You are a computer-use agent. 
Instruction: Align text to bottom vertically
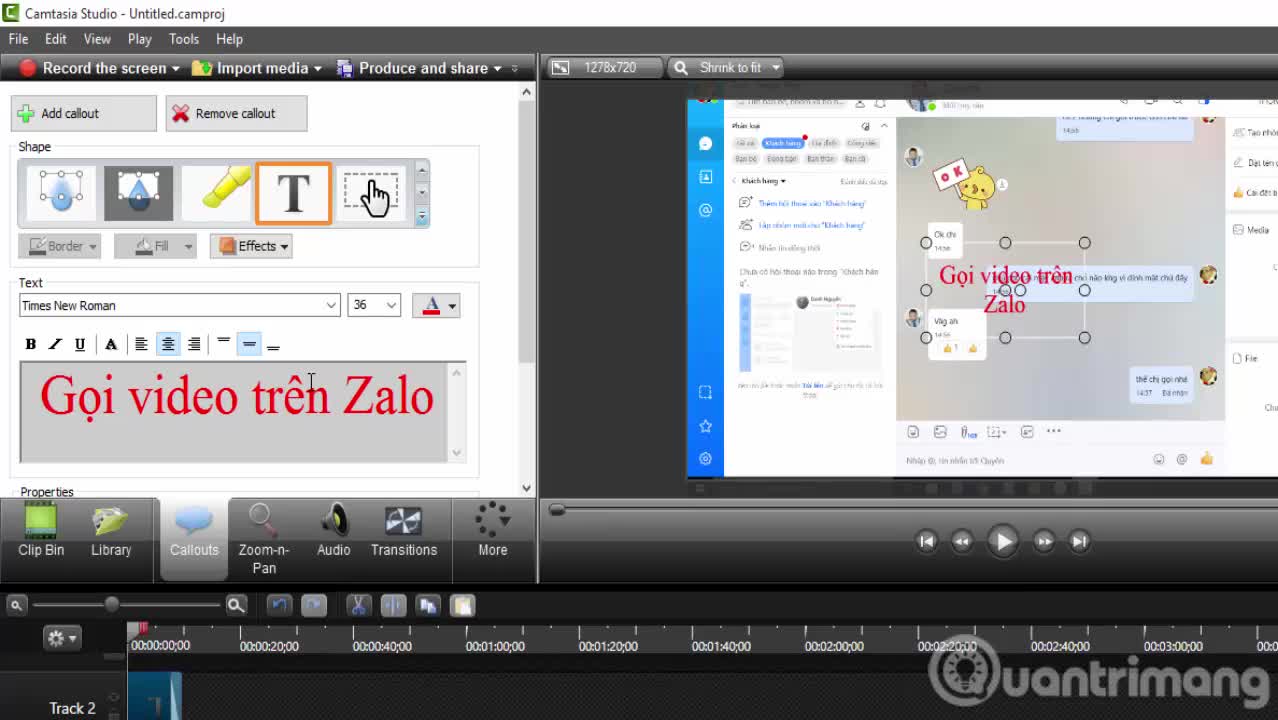(273, 344)
